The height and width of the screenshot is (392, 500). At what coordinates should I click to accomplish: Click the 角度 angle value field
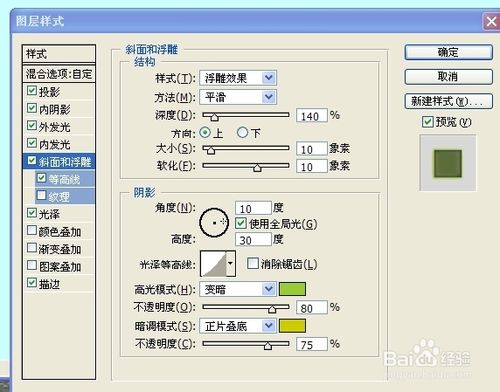tap(253, 208)
